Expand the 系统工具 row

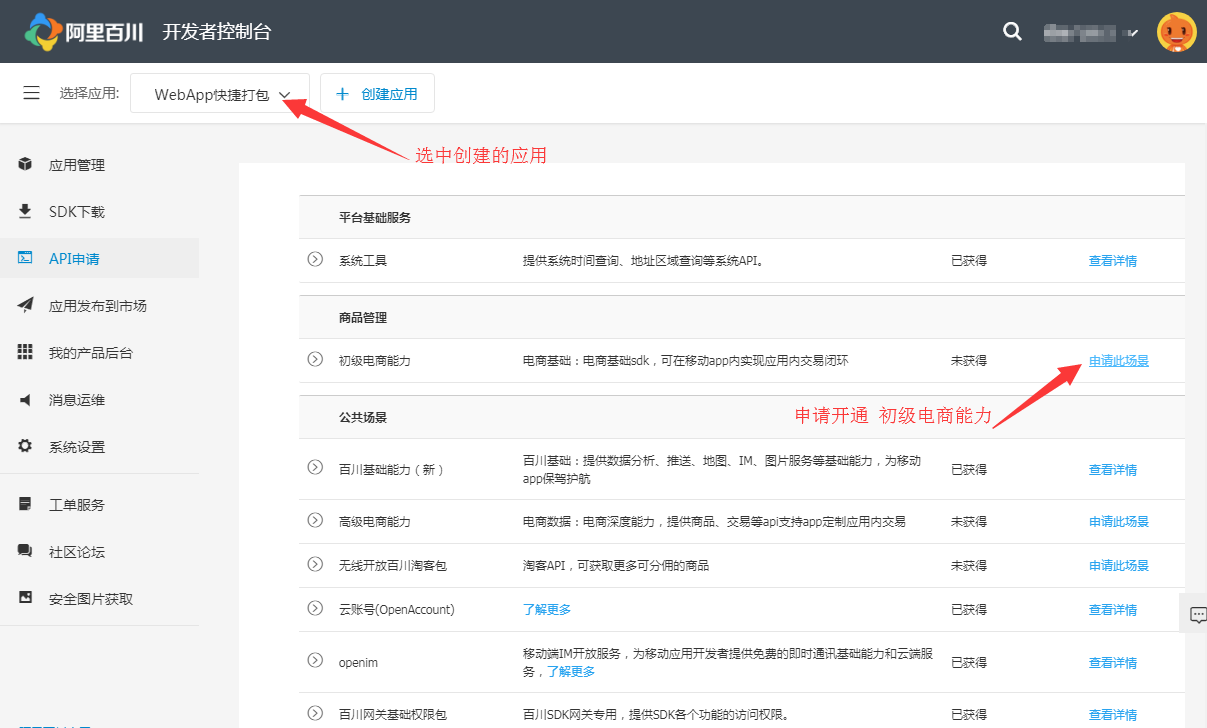tap(315, 260)
